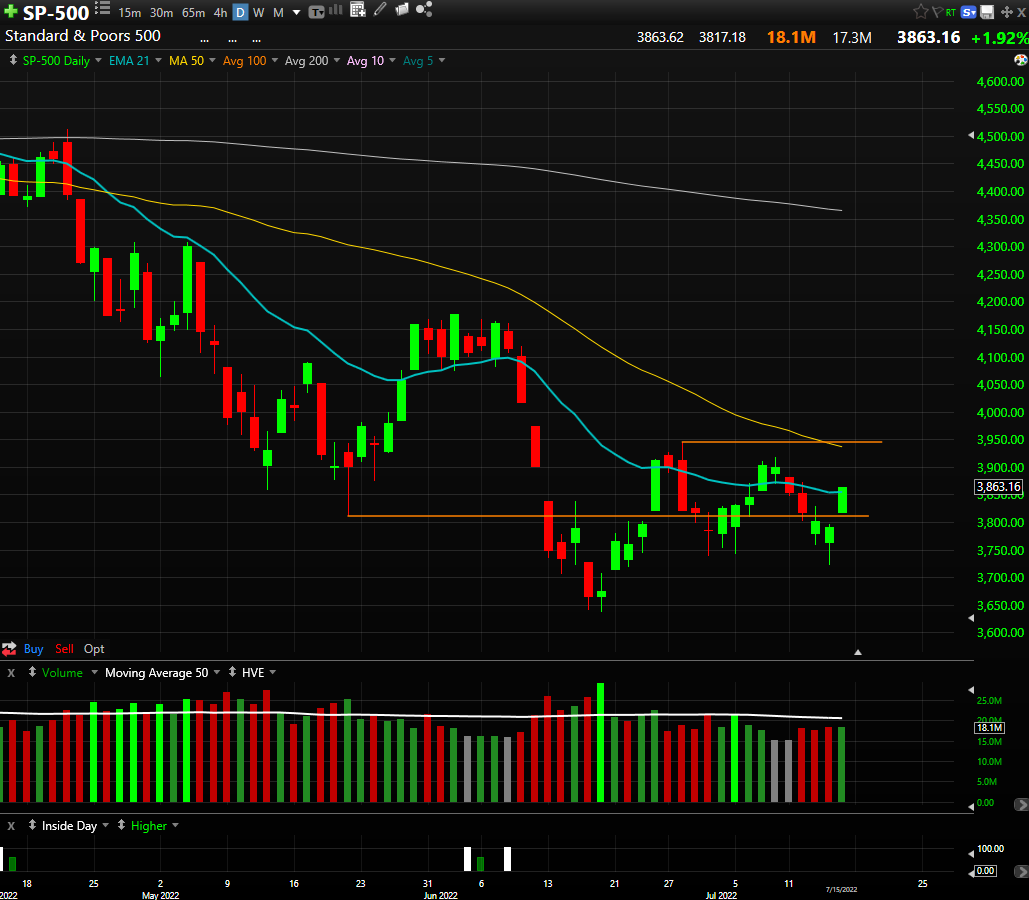Click the reorder arrows beside Higher
This screenshot has width=1029, height=900.
click(x=121, y=825)
